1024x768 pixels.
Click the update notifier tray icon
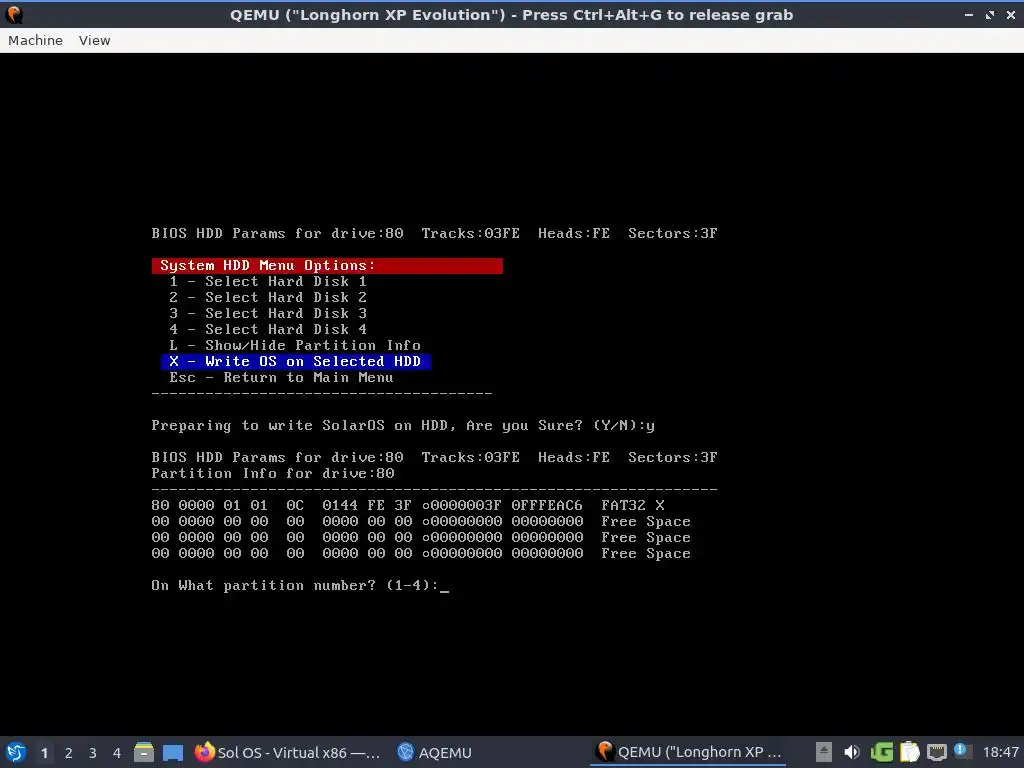(x=961, y=751)
